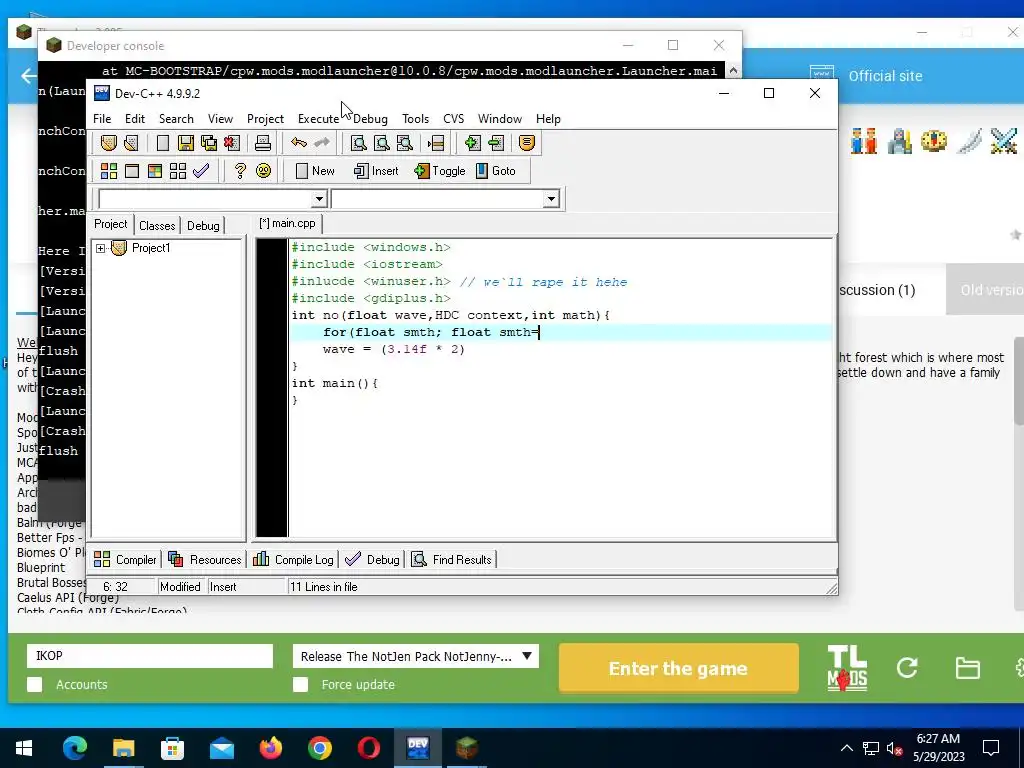Click the About smiley face icon

263,171
